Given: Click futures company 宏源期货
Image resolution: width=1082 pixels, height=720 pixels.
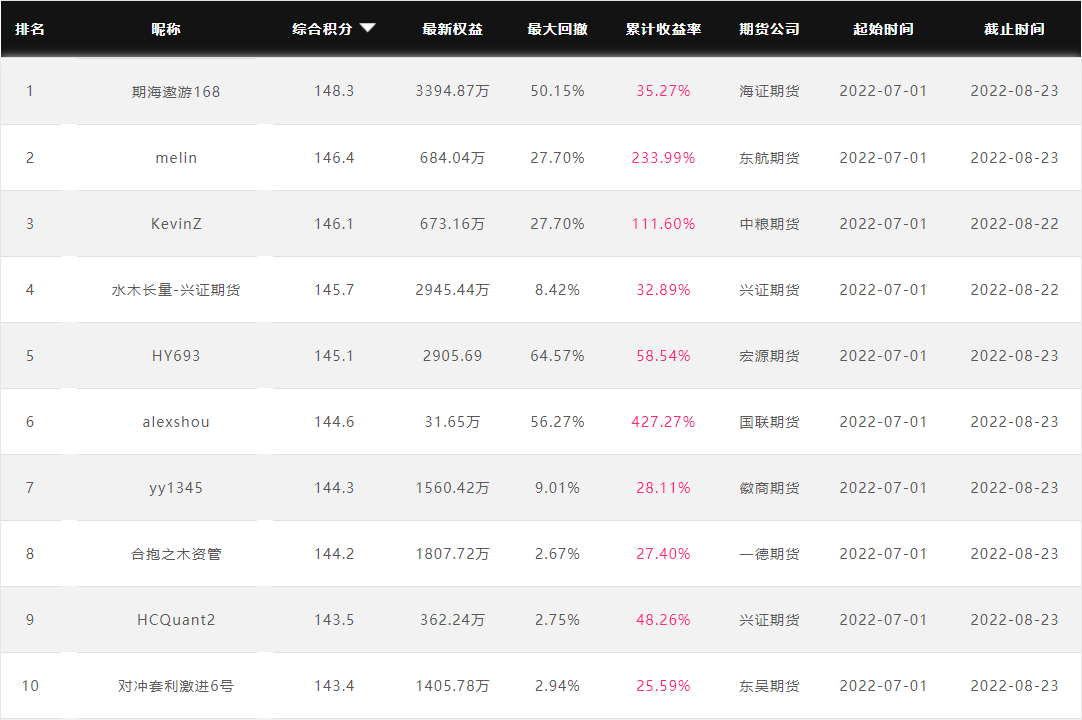Looking at the screenshot, I should tap(769, 356).
